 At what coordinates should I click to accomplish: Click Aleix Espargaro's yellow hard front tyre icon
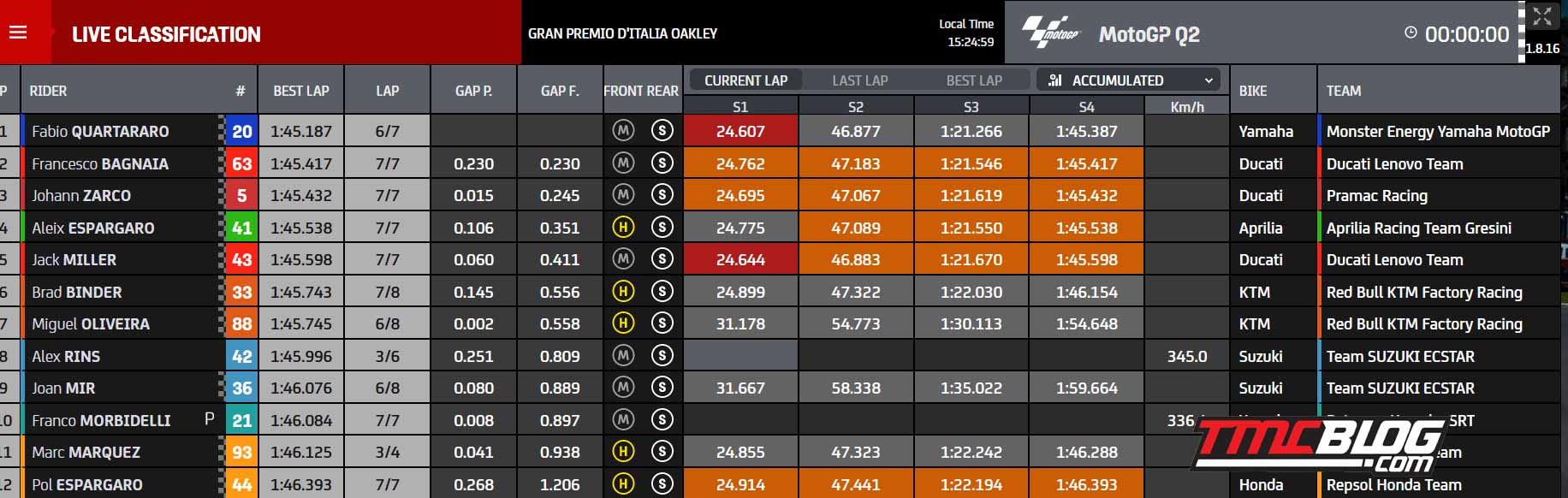click(623, 228)
